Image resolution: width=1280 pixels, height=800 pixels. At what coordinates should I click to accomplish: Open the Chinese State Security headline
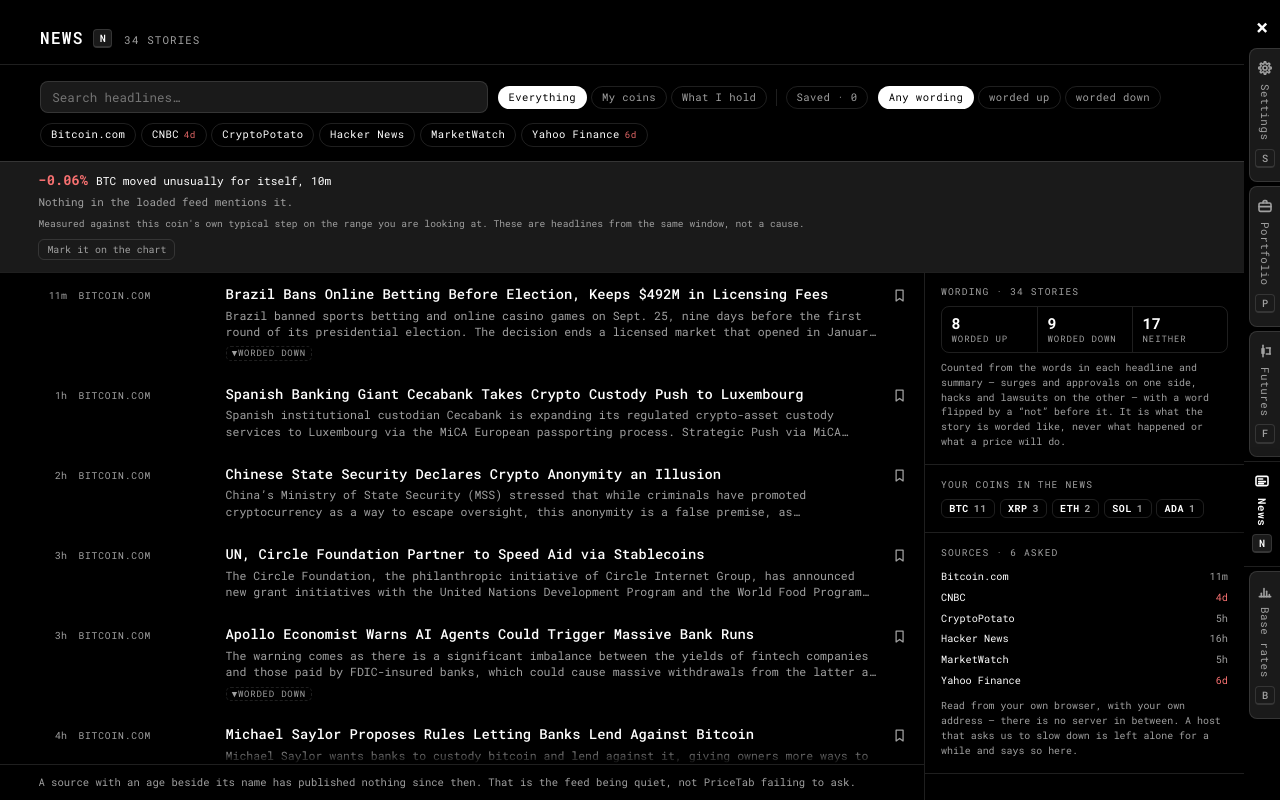pyautogui.click(x=473, y=474)
